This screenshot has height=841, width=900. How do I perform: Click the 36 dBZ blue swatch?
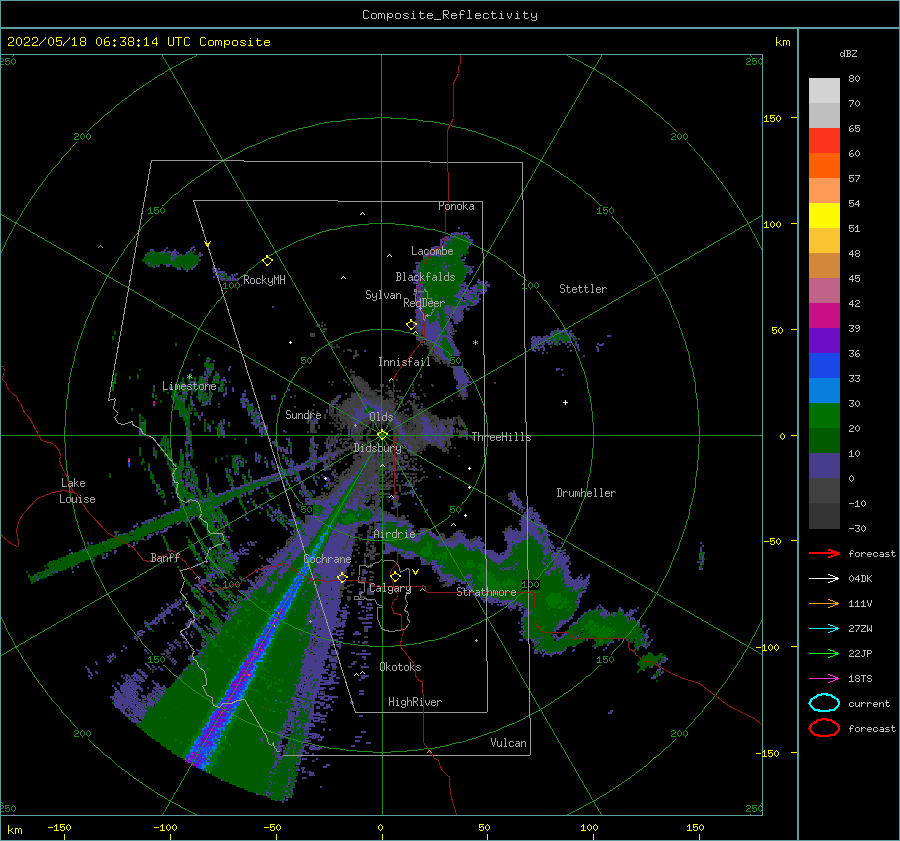coord(824,365)
